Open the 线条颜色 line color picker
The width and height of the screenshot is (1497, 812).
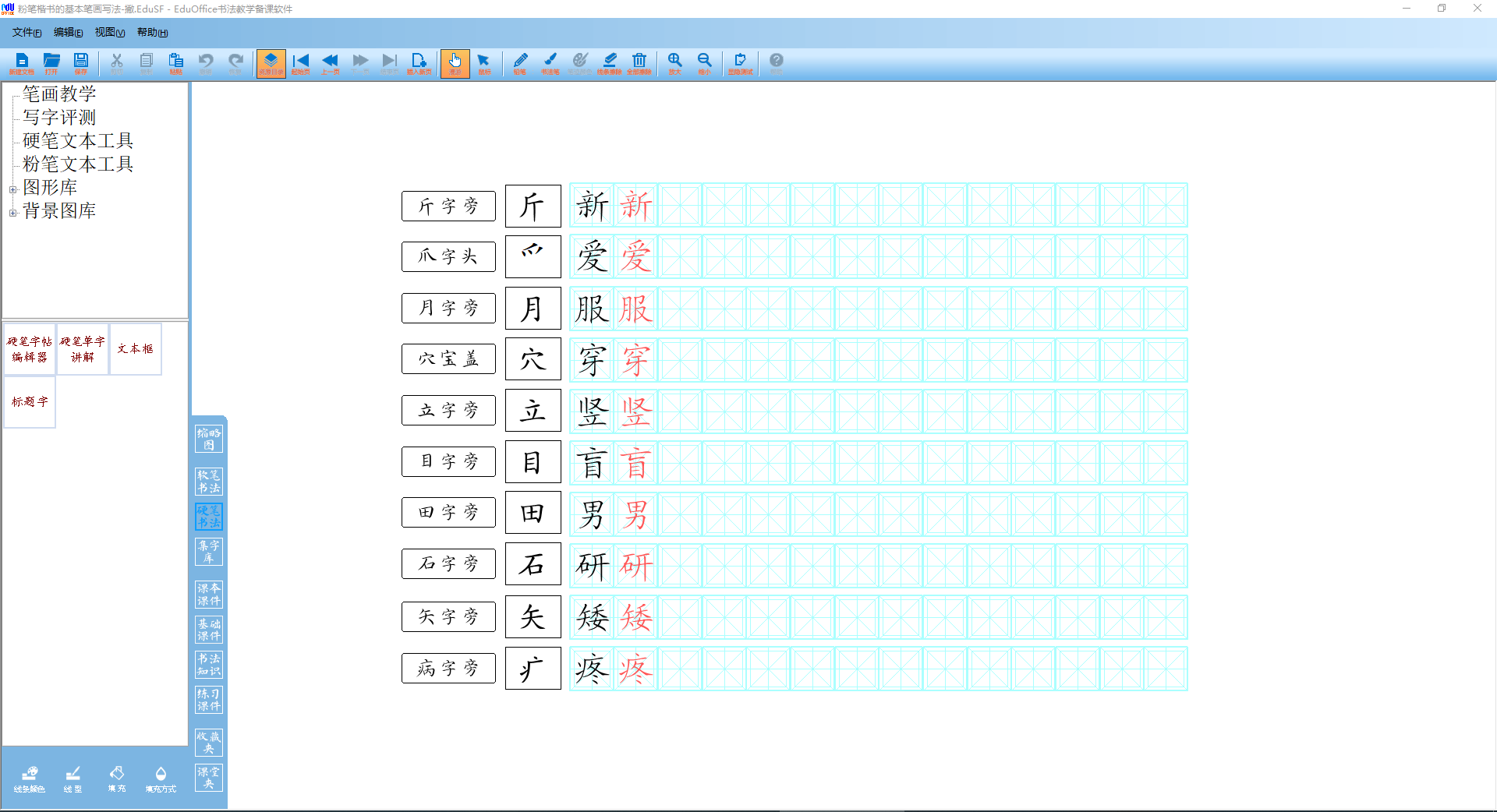30,778
